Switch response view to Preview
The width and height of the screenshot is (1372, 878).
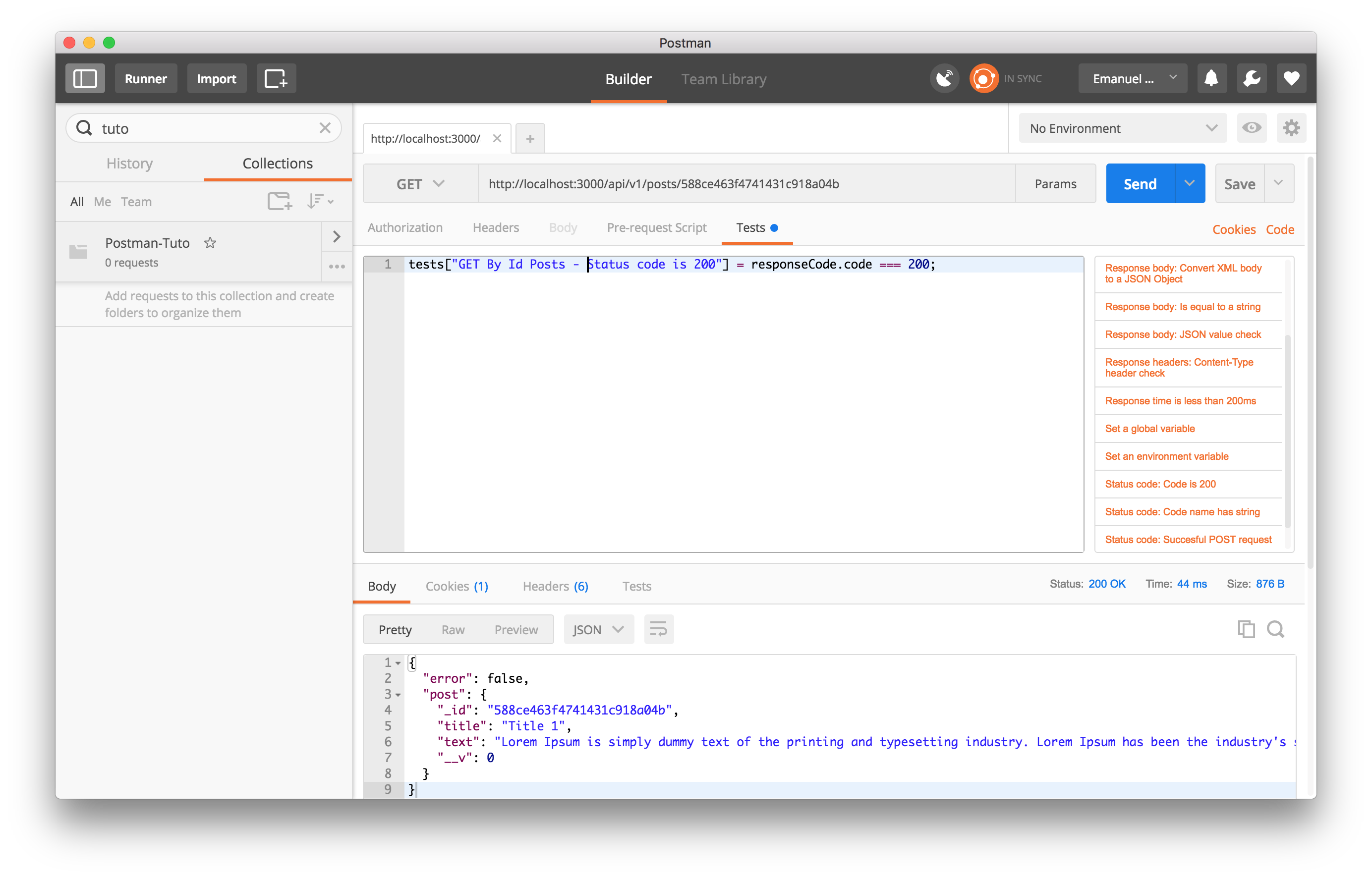(516, 629)
